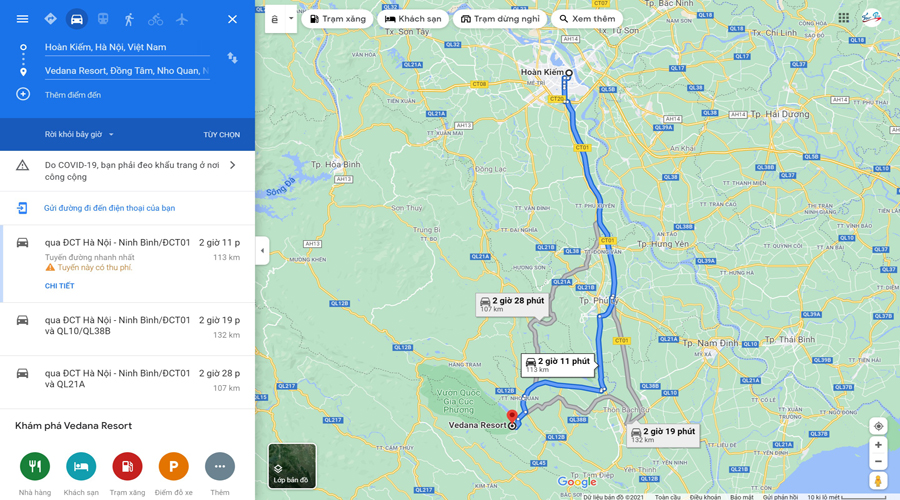The height and width of the screenshot is (500, 900).
Task: Open the print options dropdown arrow
Action: point(291,19)
